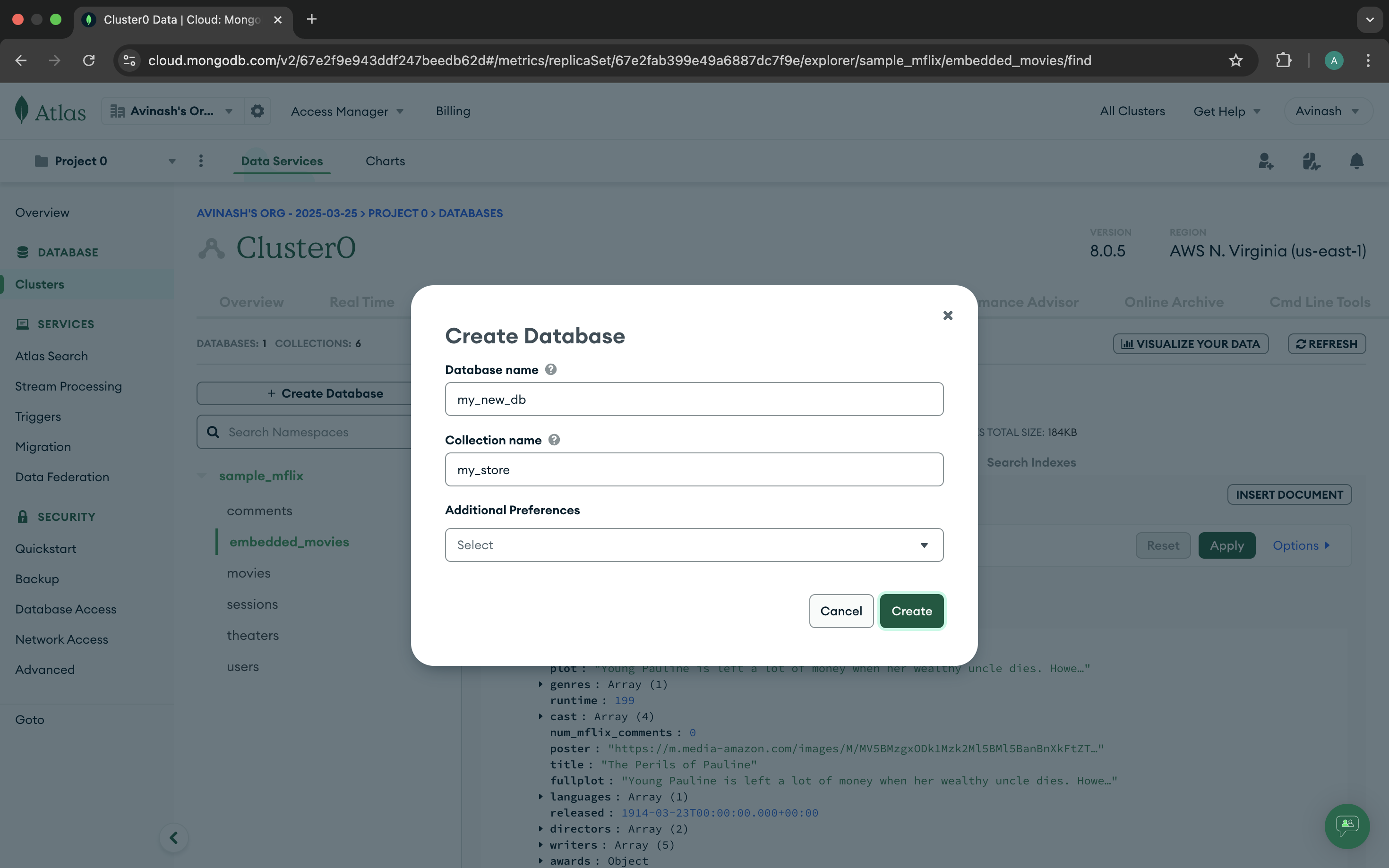Image resolution: width=1389 pixels, height=868 pixels.
Task: Select embedded_movies collection
Action: point(290,542)
